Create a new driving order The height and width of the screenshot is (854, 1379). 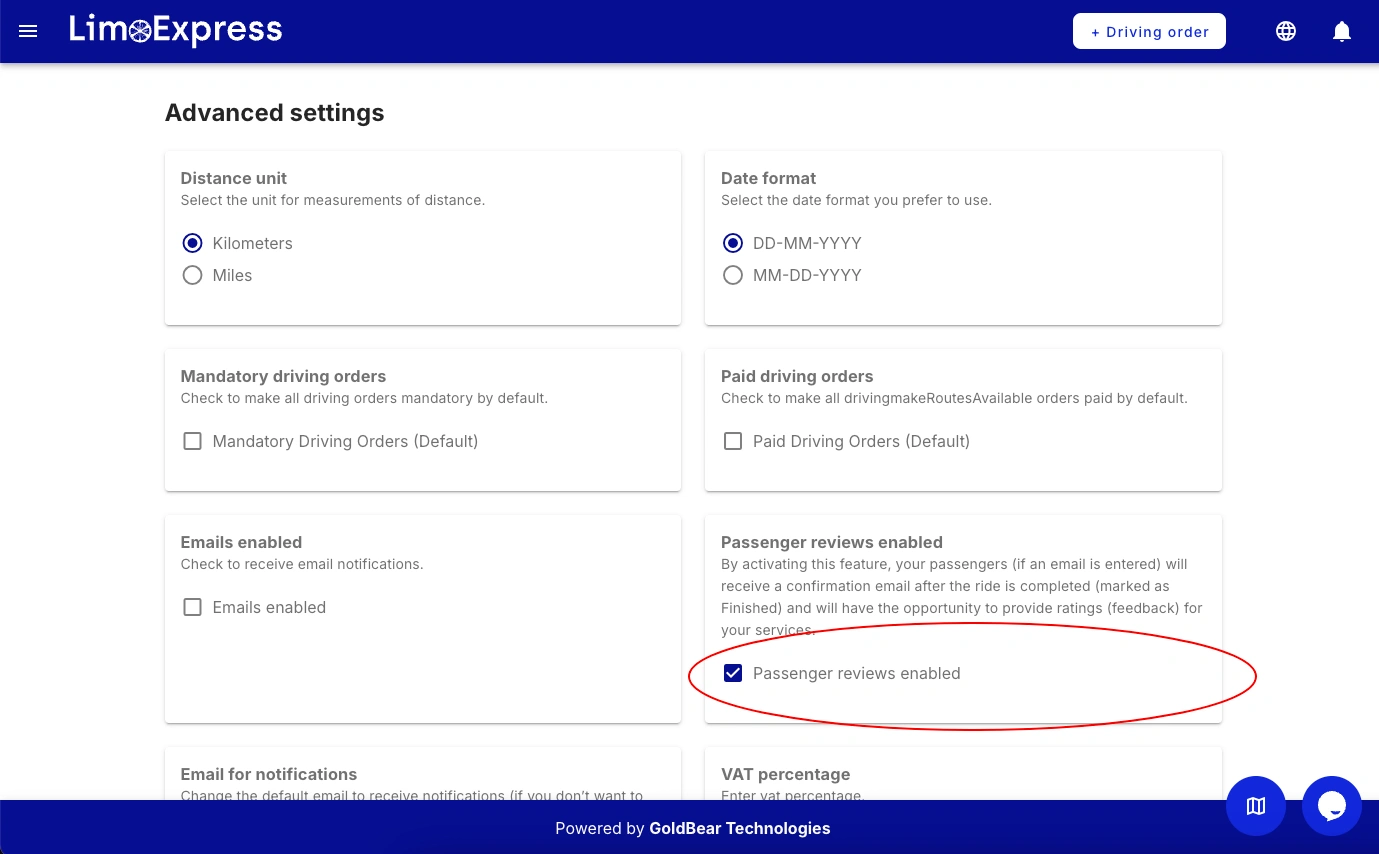(1149, 31)
